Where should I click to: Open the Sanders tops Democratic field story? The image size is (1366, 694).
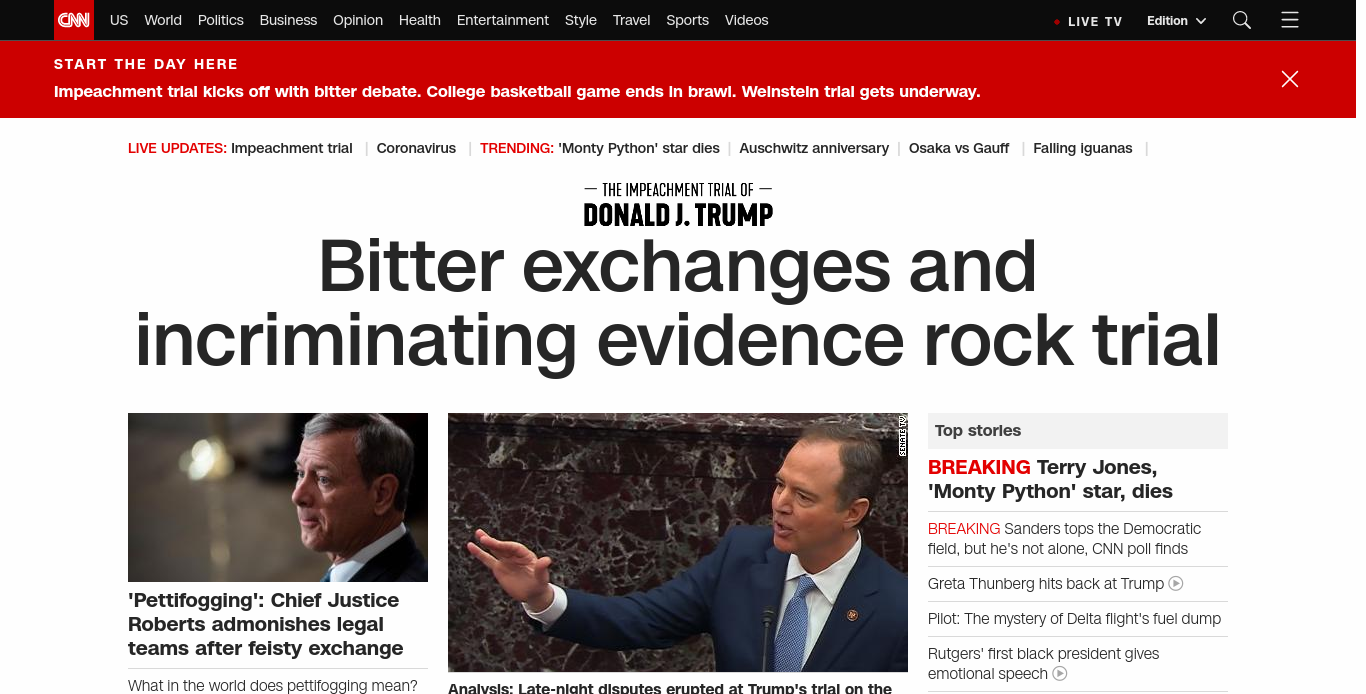click(1065, 538)
